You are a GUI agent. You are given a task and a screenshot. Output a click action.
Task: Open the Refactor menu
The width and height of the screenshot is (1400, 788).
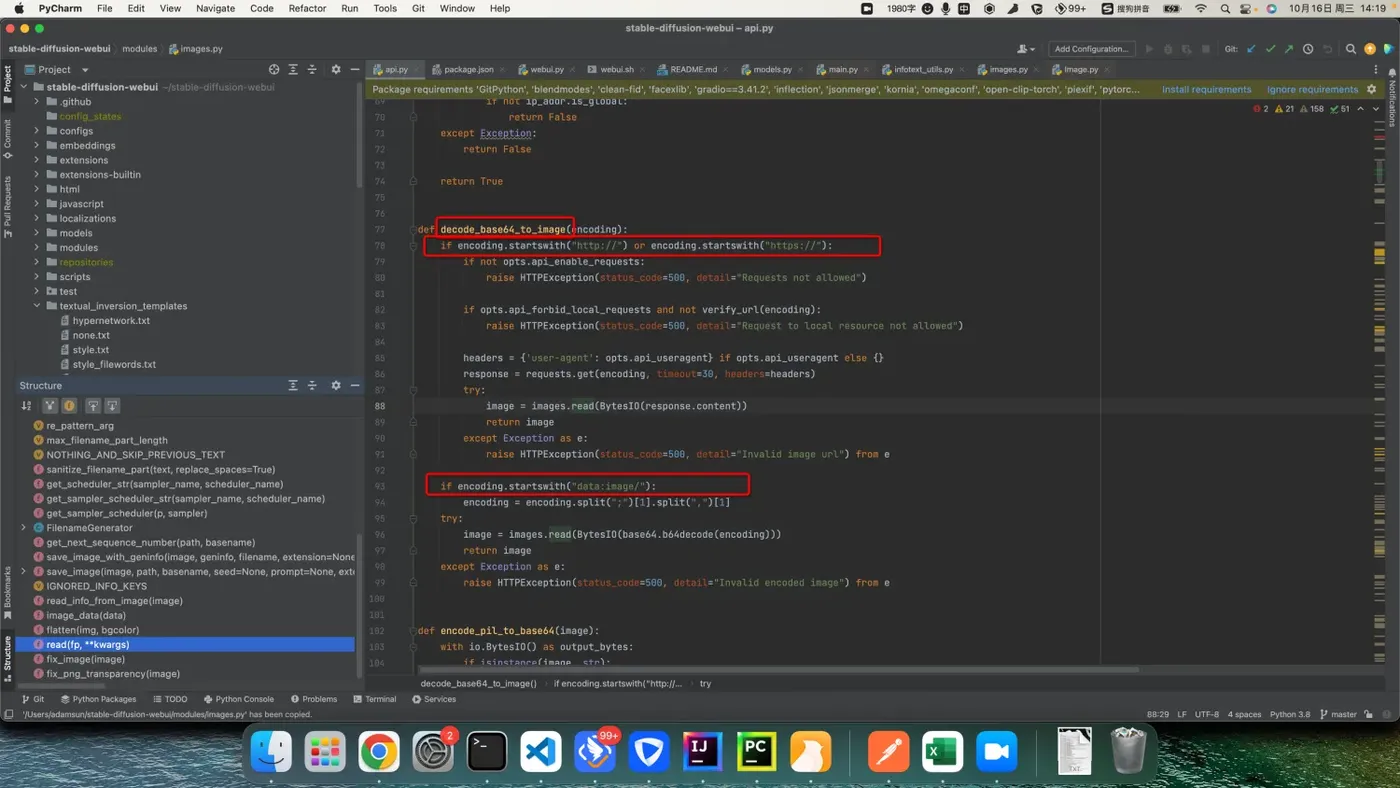click(x=307, y=8)
